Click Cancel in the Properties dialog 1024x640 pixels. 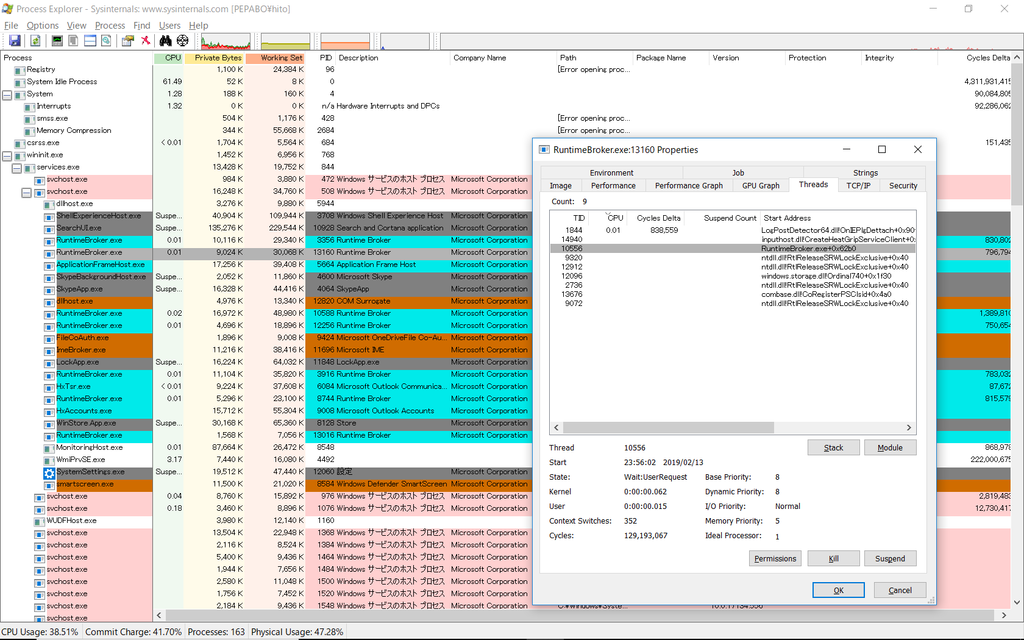[900, 590]
